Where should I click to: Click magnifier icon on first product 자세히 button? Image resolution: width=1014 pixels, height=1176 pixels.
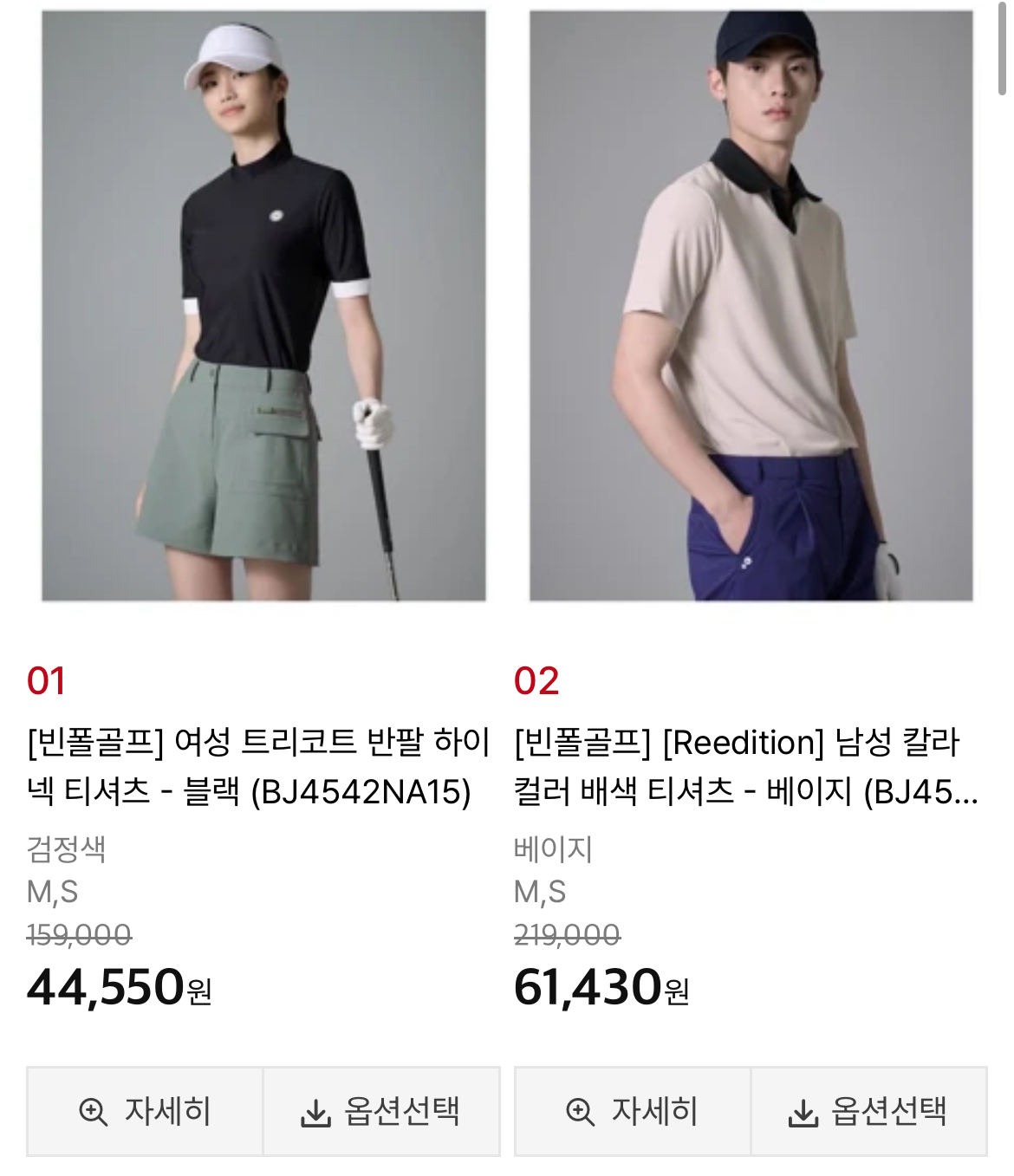coord(93,1111)
